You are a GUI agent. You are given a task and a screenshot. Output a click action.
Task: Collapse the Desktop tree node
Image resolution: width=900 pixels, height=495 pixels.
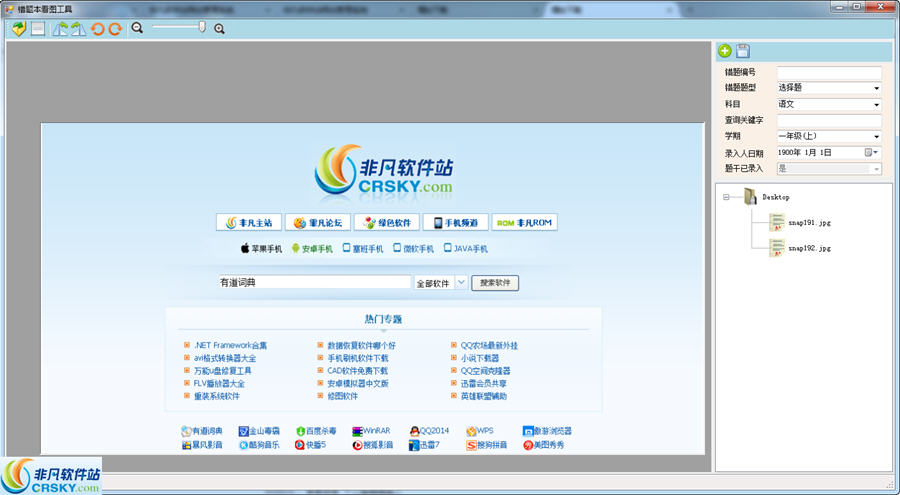726,197
